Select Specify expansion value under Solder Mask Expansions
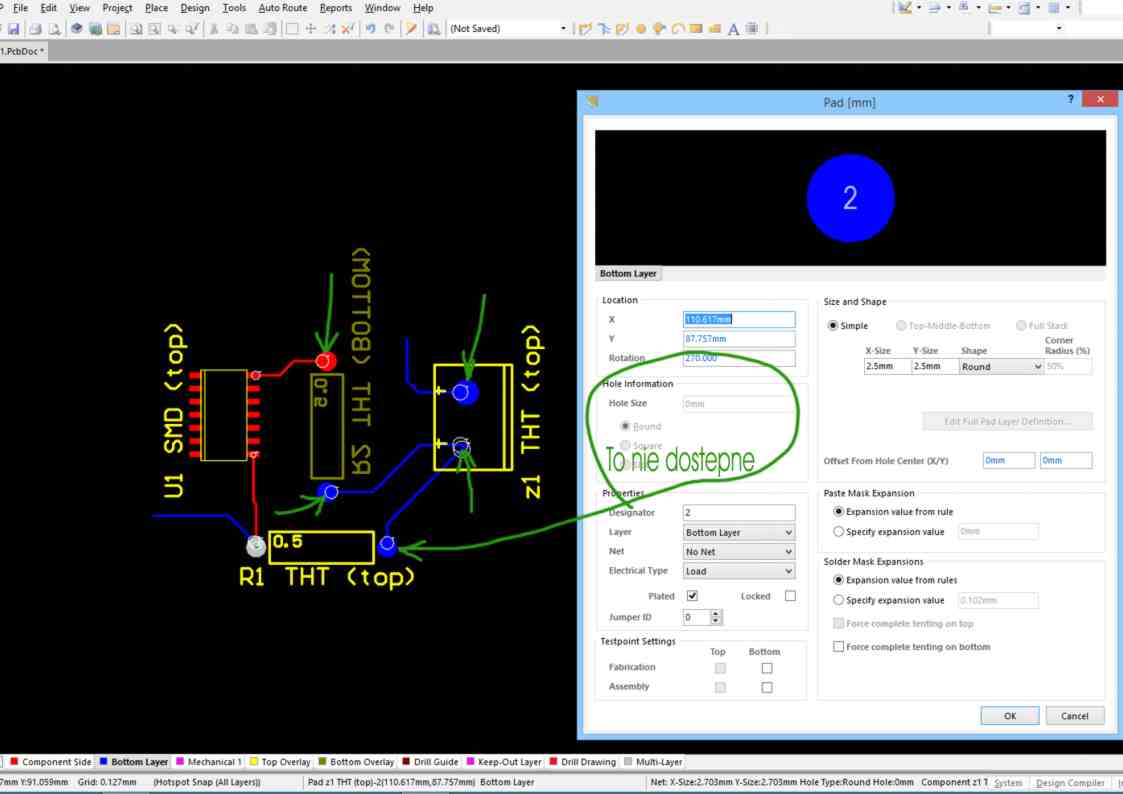 pyautogui.click(x=839, y=600)
